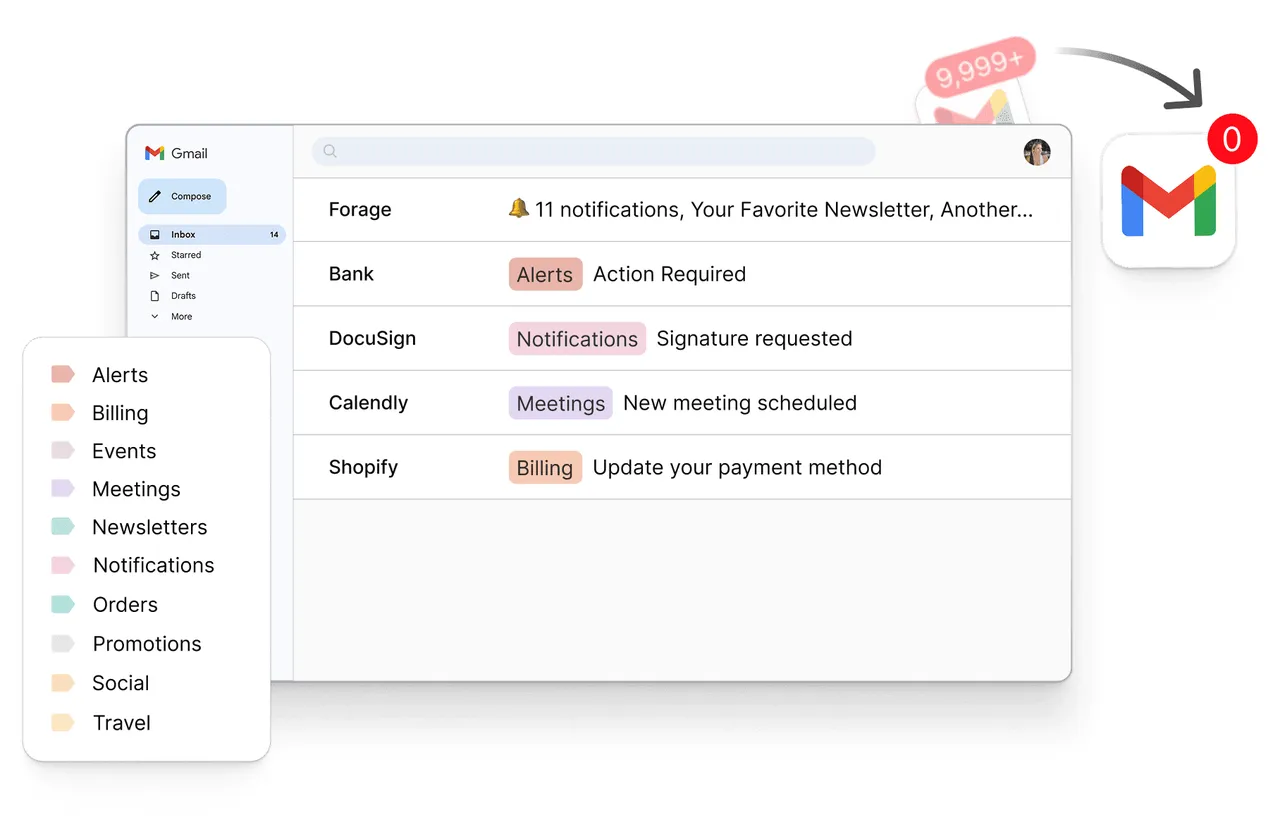Open the DocuSign email row
The width and height of the screenshot is (1280, 827).
tap(682, 339)
